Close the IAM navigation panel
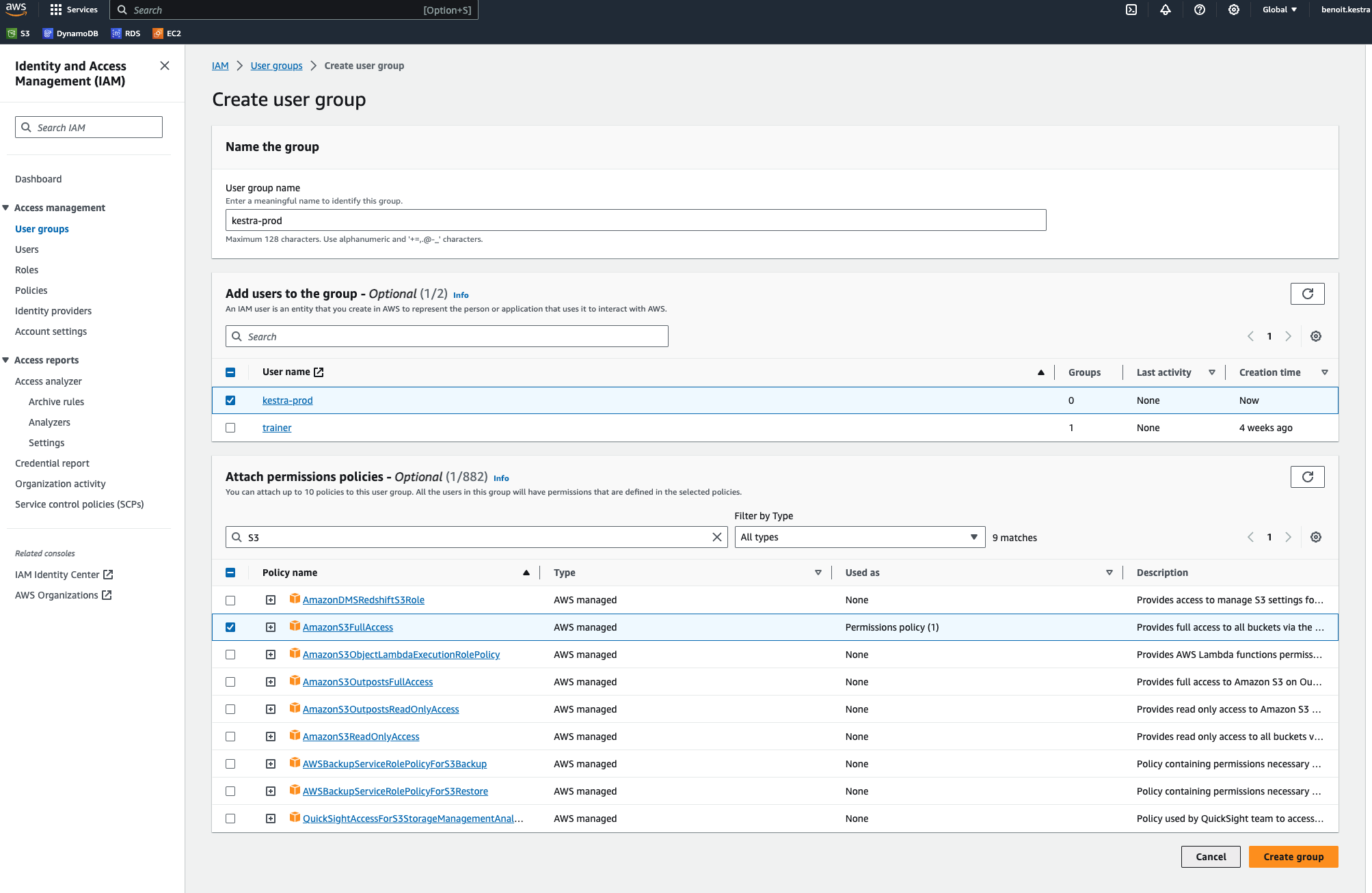The width and height of the screenshot is (1372, 893). (x=165, y=66)
